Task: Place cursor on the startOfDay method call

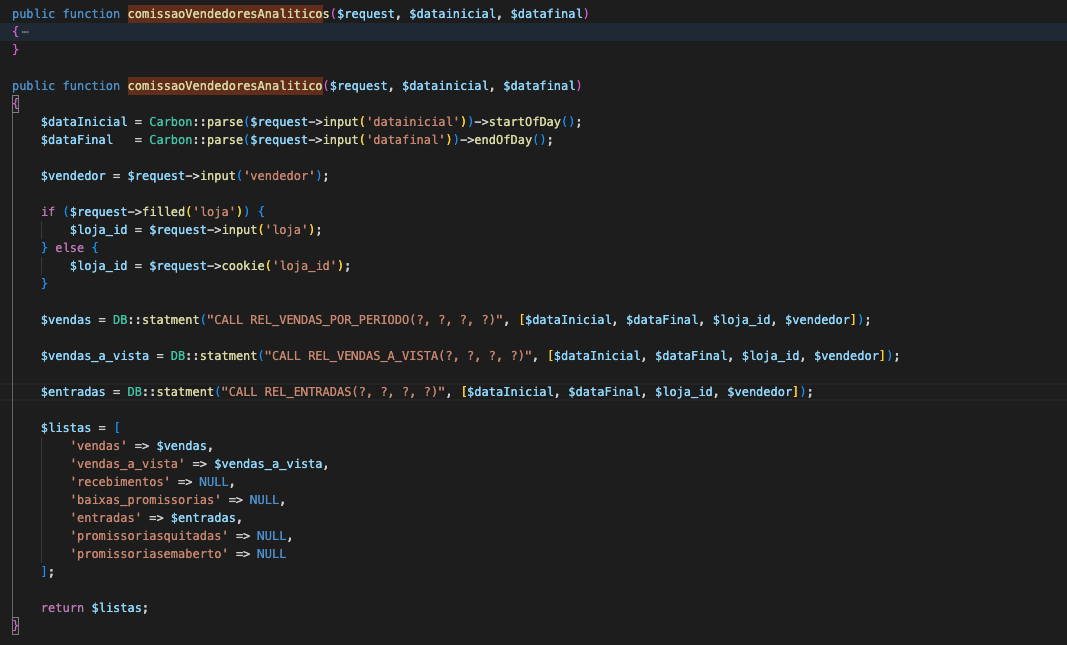Action: (x=524, y=122)
